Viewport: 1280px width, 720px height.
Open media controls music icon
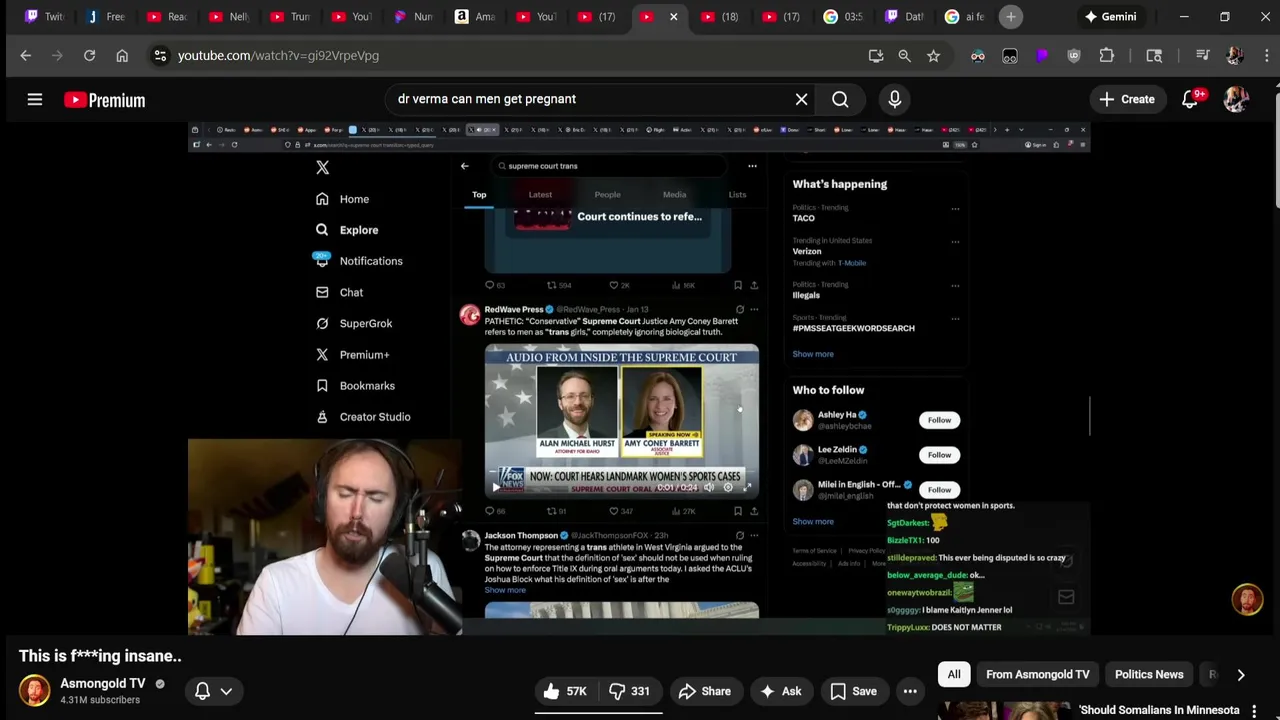click(1203, 56)
